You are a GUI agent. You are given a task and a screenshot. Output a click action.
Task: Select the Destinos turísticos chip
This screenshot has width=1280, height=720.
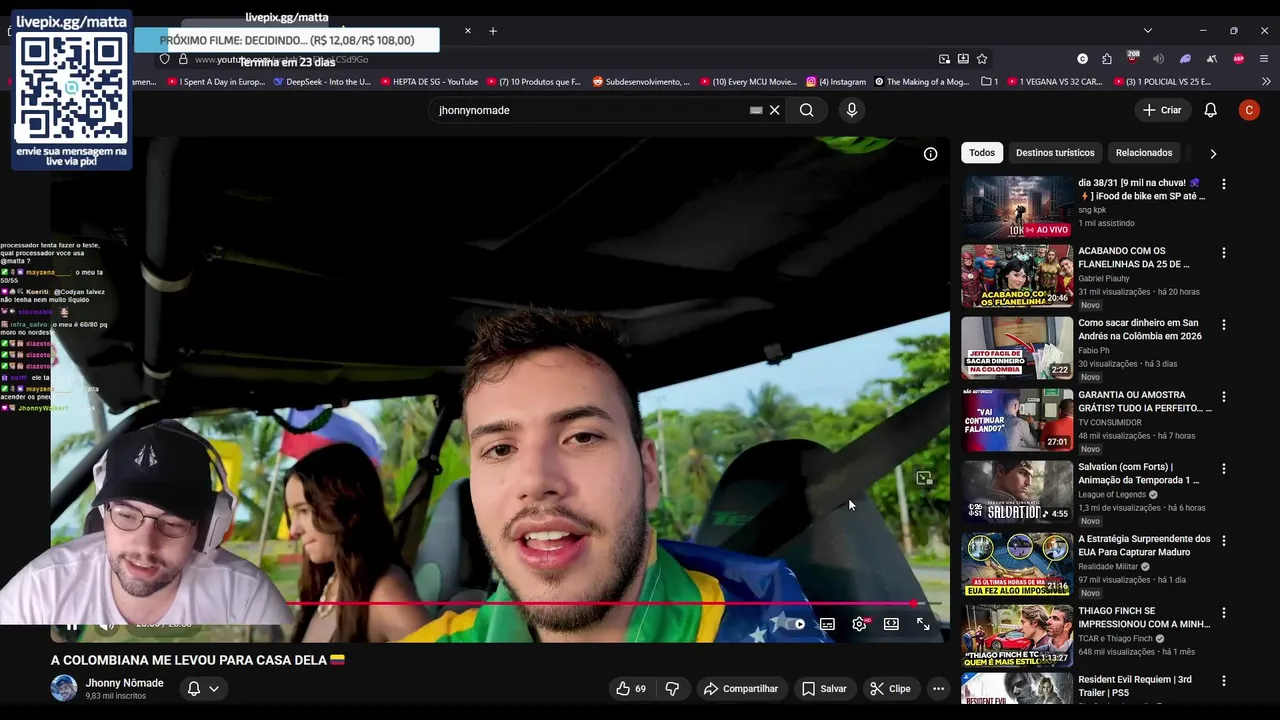(x=1055, y=153)
